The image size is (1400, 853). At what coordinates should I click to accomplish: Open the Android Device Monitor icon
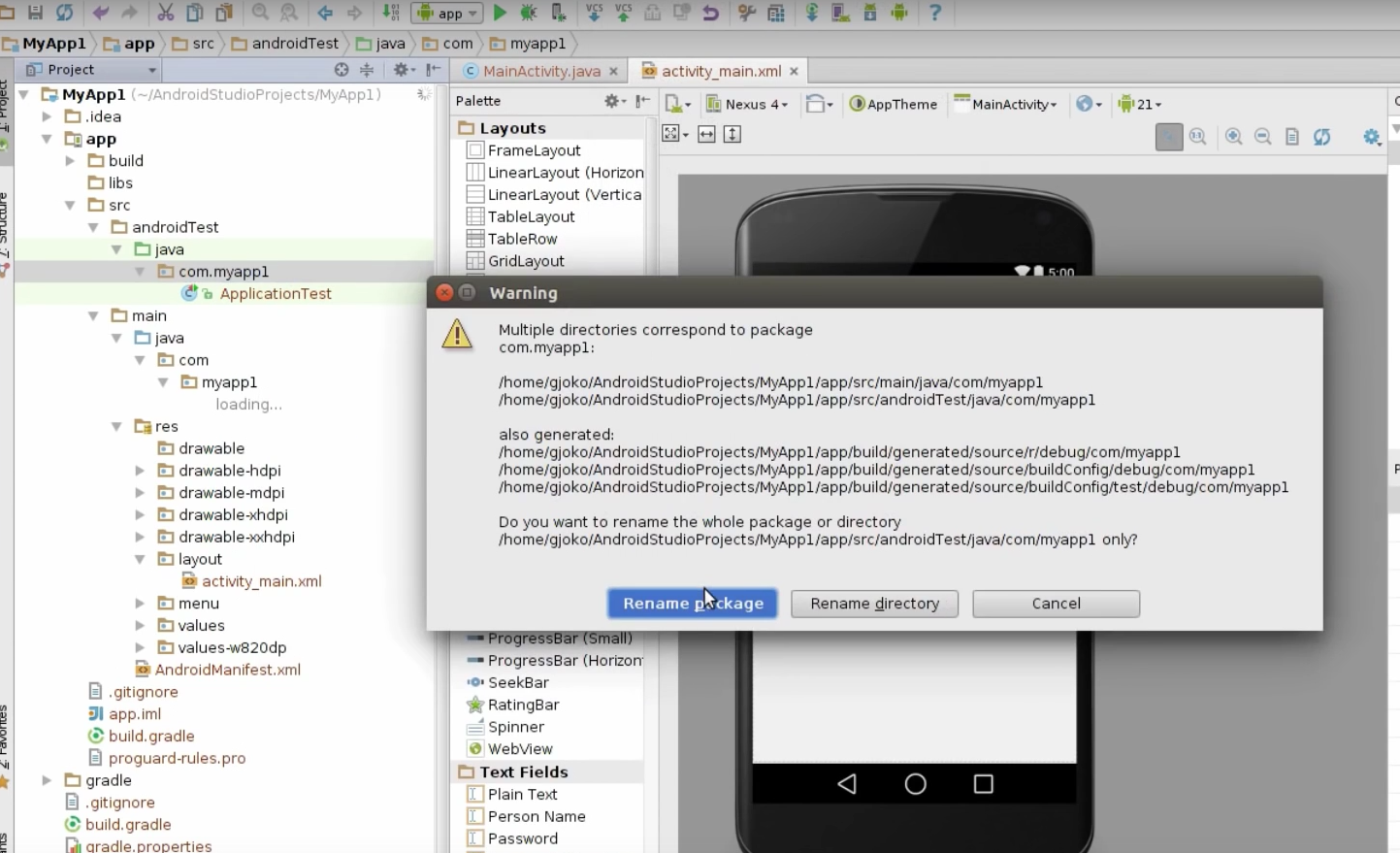click(x=899, y=13)
